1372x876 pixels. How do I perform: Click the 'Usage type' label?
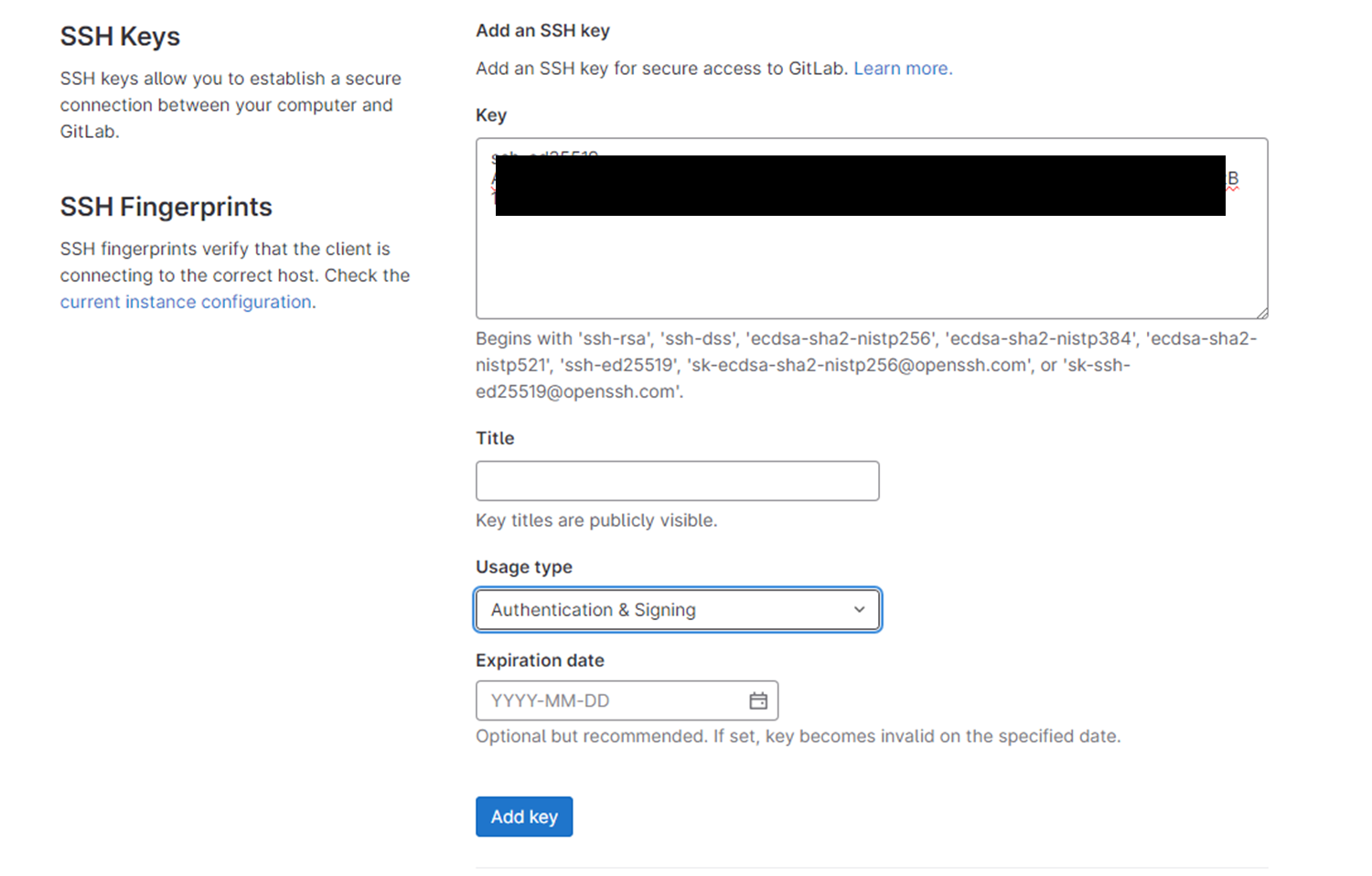[524, 567]
